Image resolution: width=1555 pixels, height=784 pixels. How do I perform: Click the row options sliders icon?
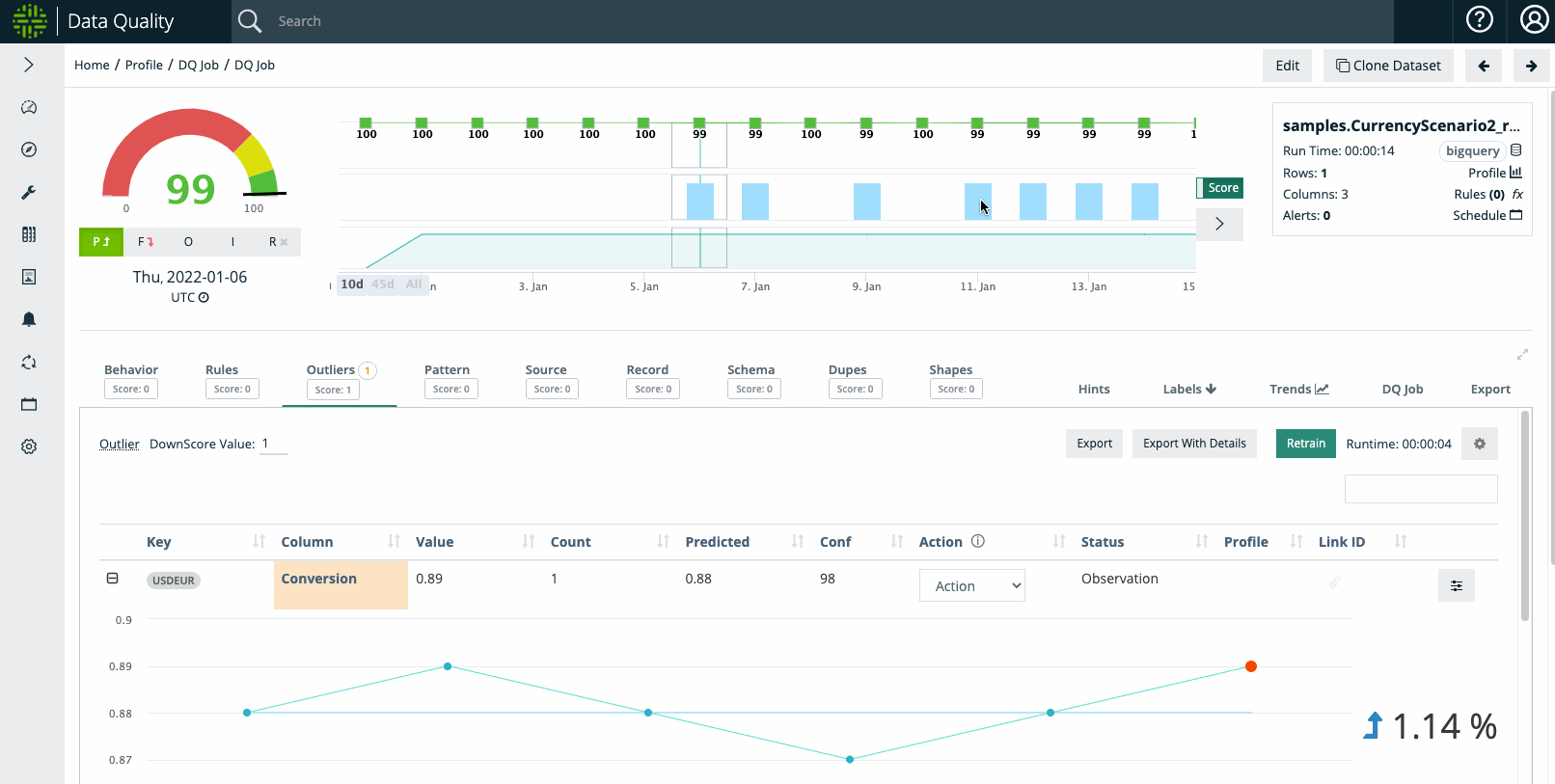[1456, 585]
